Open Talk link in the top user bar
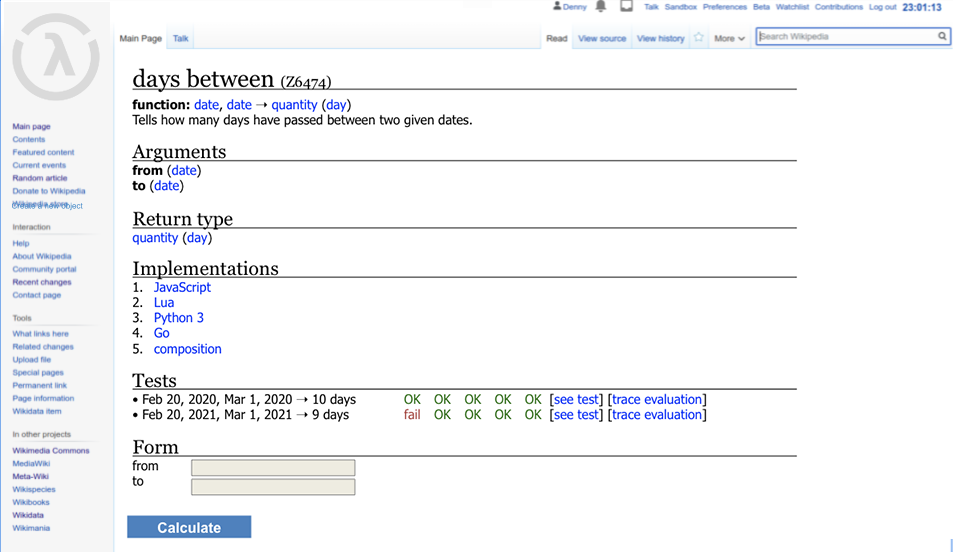 651,7
